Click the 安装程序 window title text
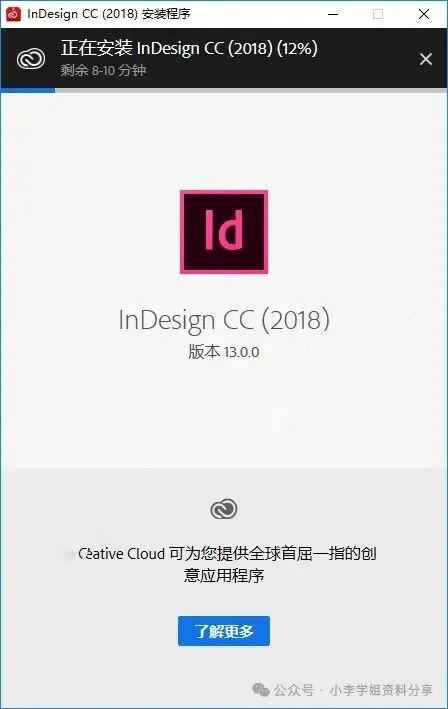The image size is (448, 709). pyautogui.click(x=166, y=14)
